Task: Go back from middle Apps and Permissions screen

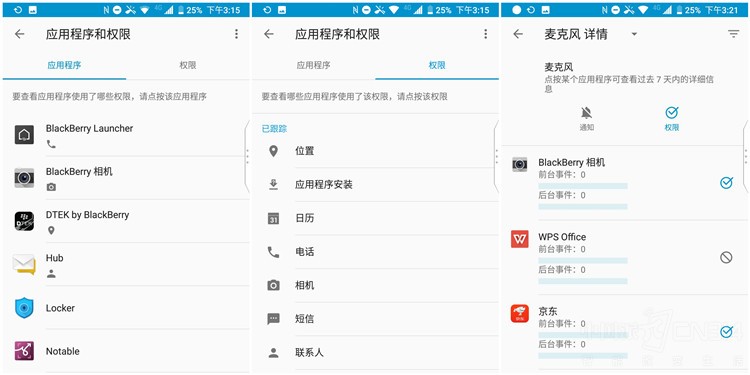Action: coord(269,34)
